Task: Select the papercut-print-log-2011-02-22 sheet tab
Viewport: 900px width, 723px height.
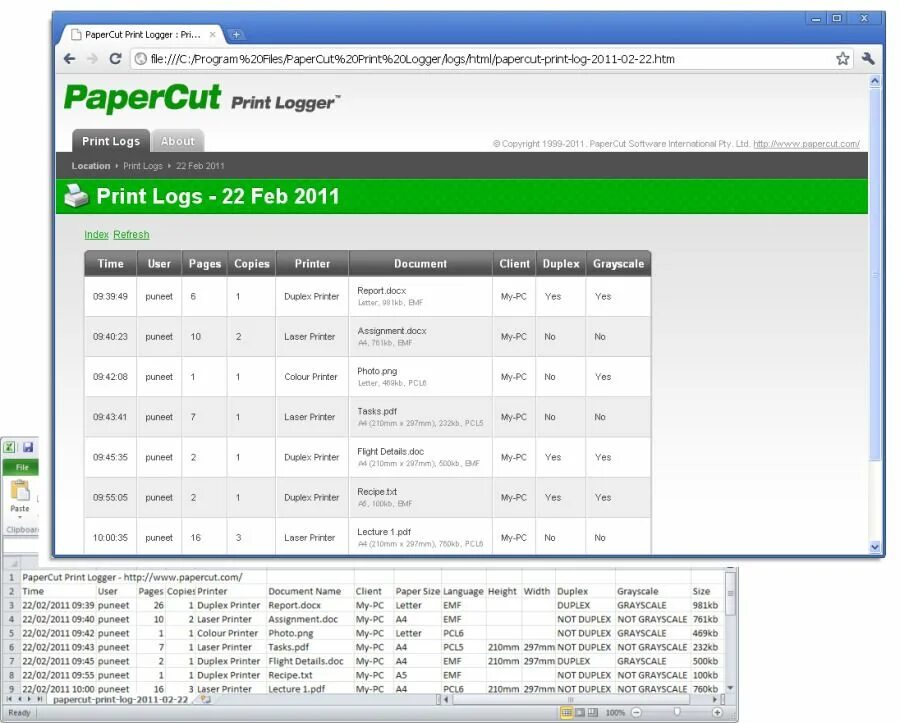Action: pyautogui.click(x=120, y=699)
